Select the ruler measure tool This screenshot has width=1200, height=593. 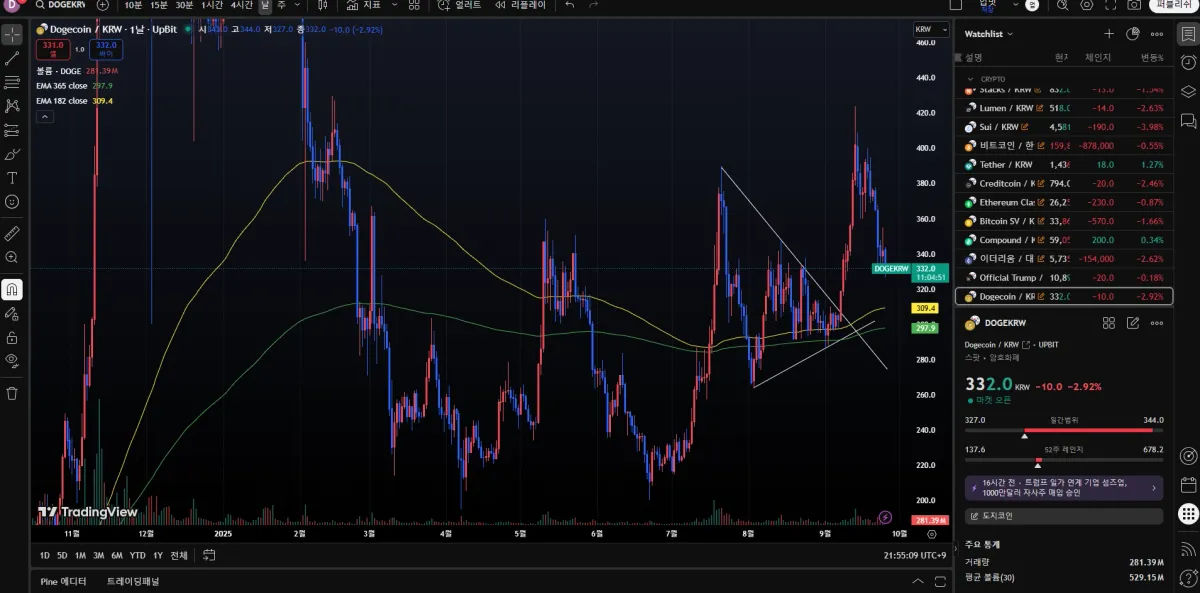click(x=12, y=233)
